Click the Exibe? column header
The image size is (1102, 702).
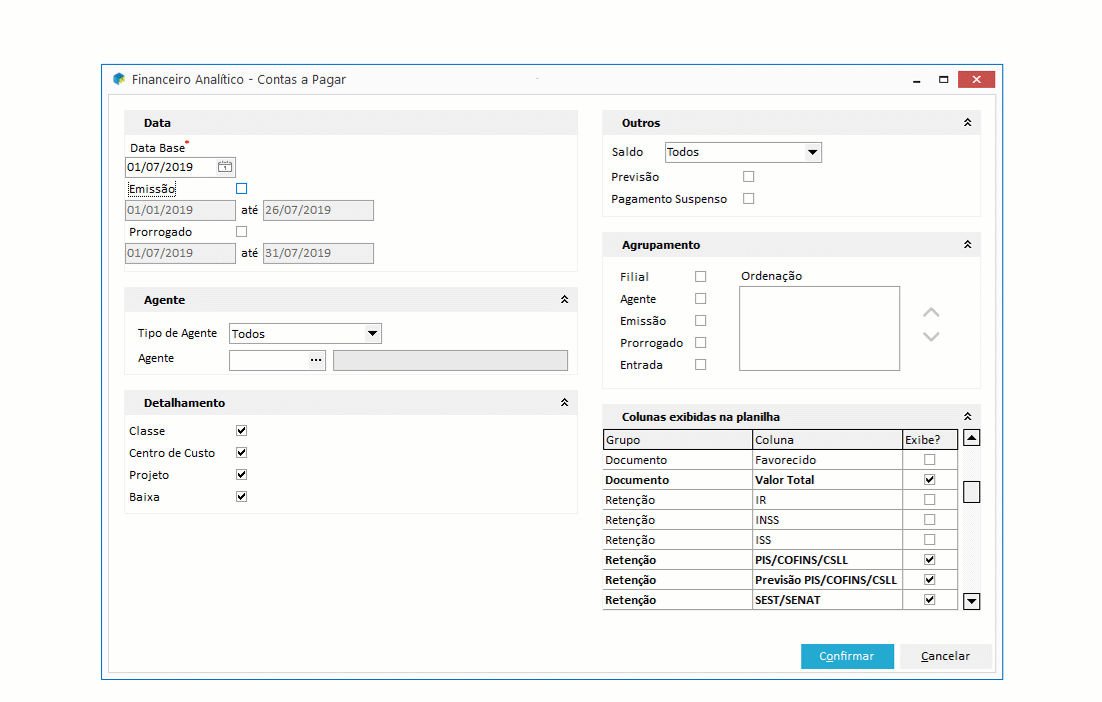930,440
